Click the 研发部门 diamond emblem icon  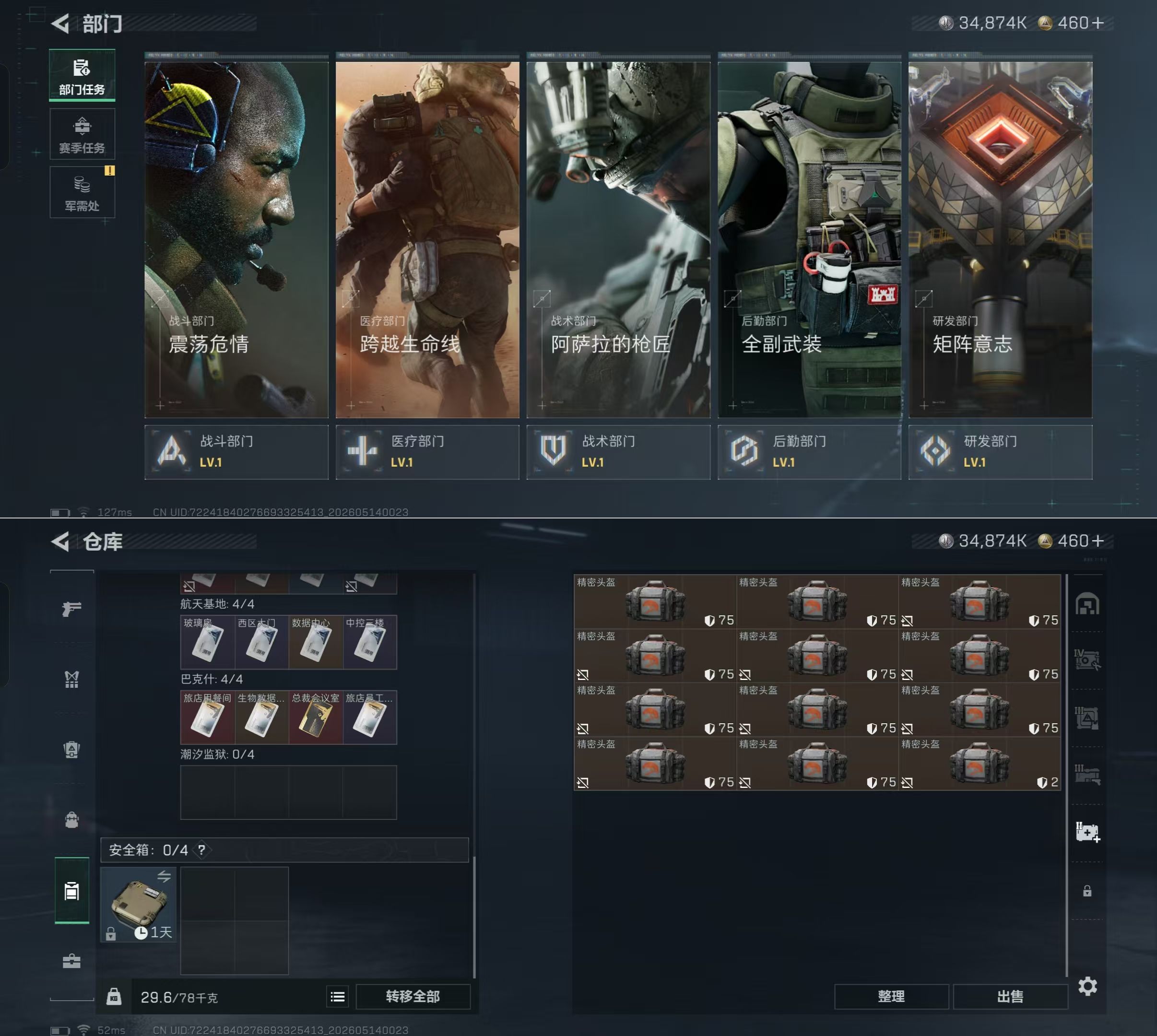pyautogui.click(x=935, y=451)
